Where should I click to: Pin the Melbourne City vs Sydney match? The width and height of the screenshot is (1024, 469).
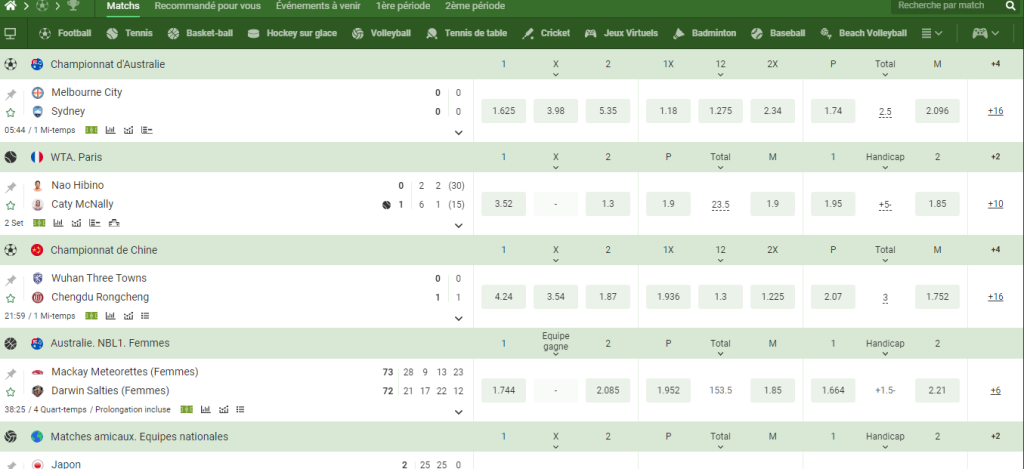(x=10, y=94)
